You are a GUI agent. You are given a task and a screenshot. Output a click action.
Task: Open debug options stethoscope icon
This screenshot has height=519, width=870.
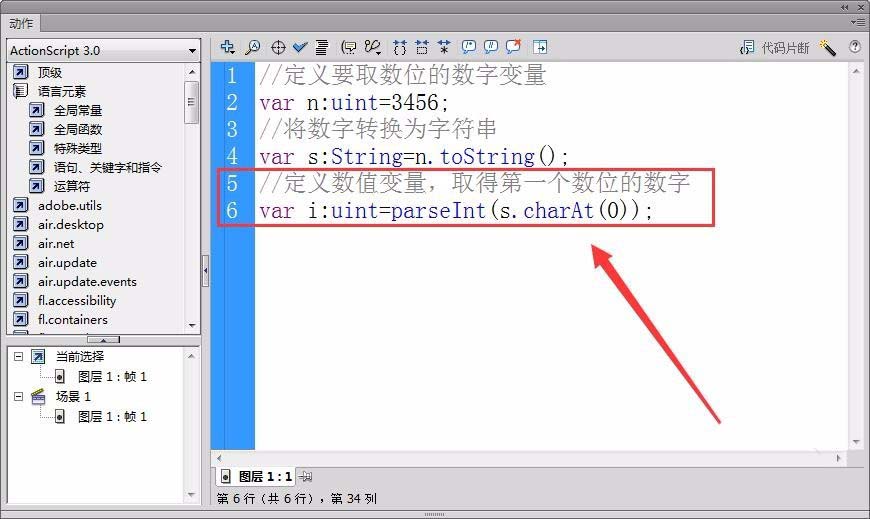pos(373,47)
